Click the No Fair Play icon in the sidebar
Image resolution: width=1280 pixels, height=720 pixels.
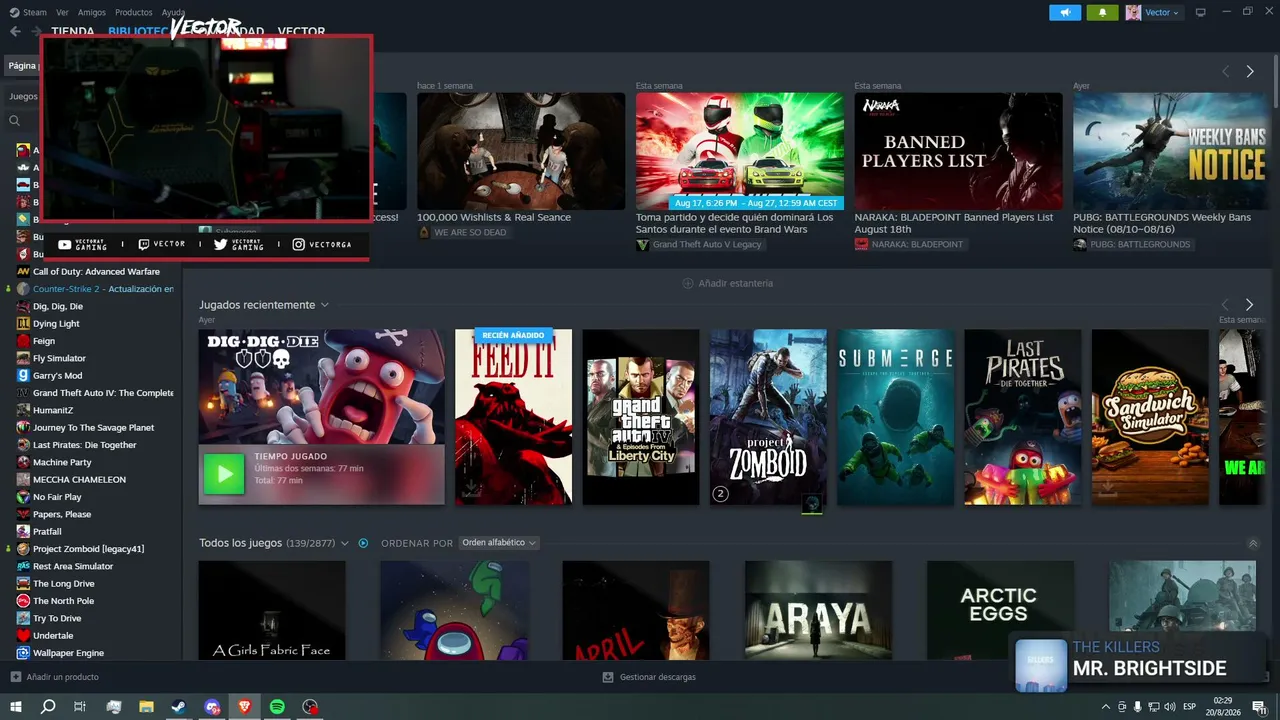(23, 497)
